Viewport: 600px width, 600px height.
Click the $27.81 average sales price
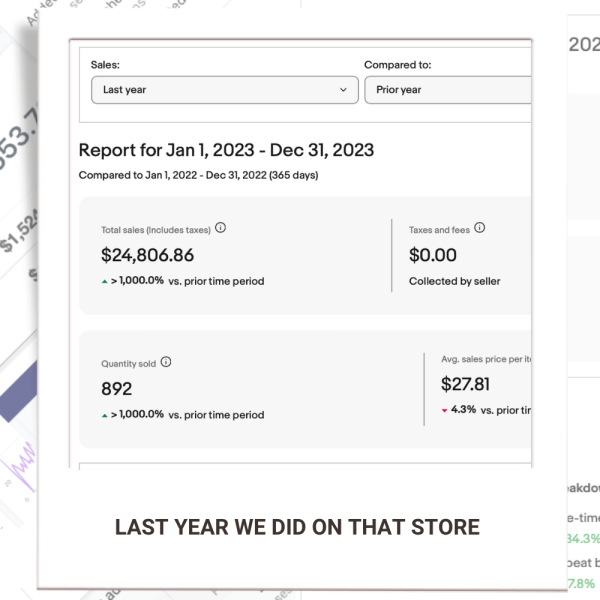pos(465,384)
